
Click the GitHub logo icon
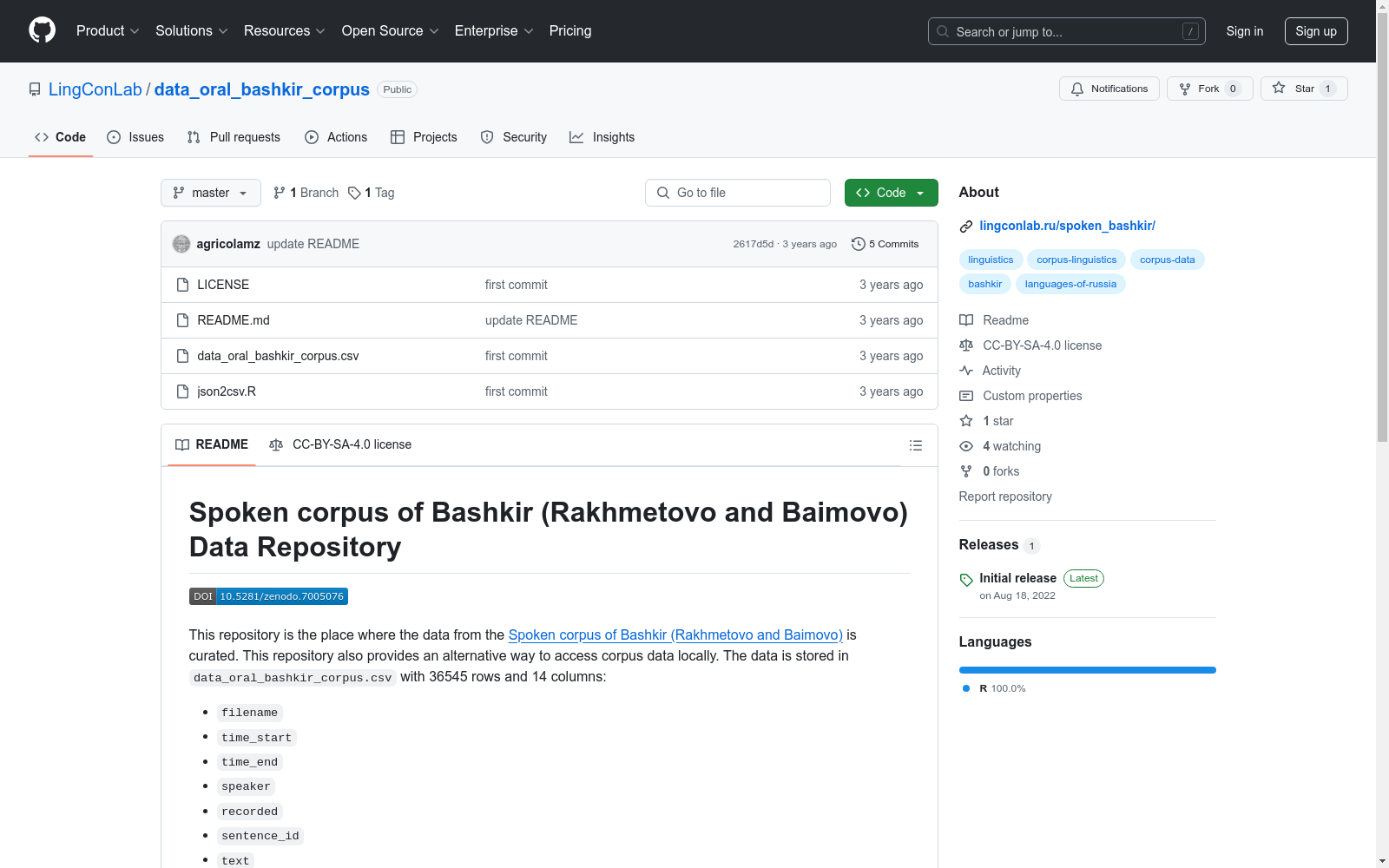point(42,30)
